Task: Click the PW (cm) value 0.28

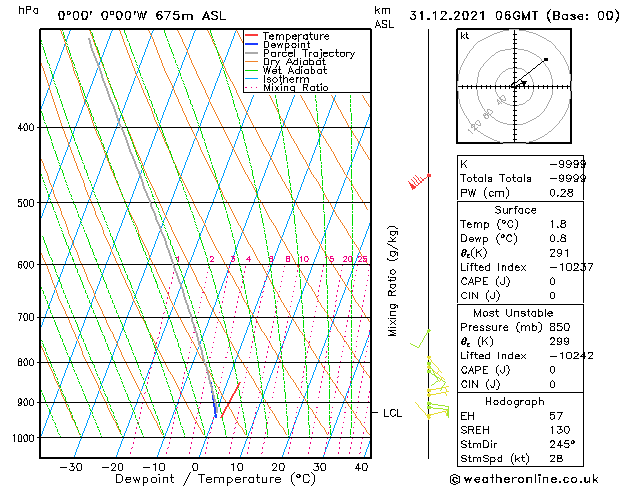Action: point(561,193)
